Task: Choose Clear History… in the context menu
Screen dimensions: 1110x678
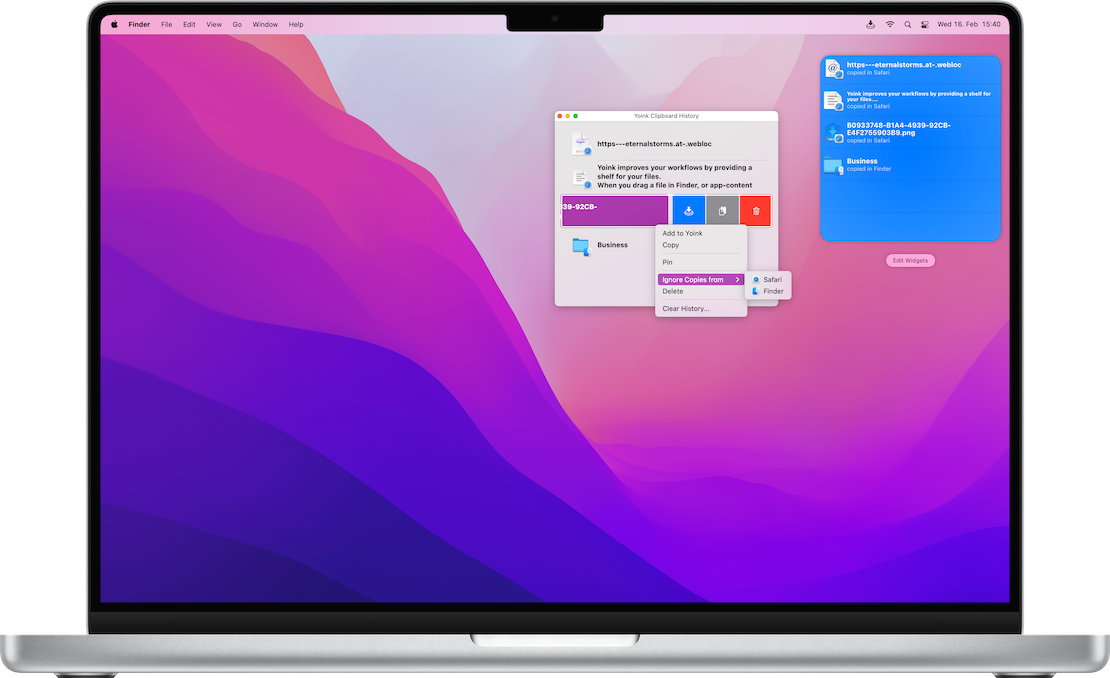Action: click(685, 309)
